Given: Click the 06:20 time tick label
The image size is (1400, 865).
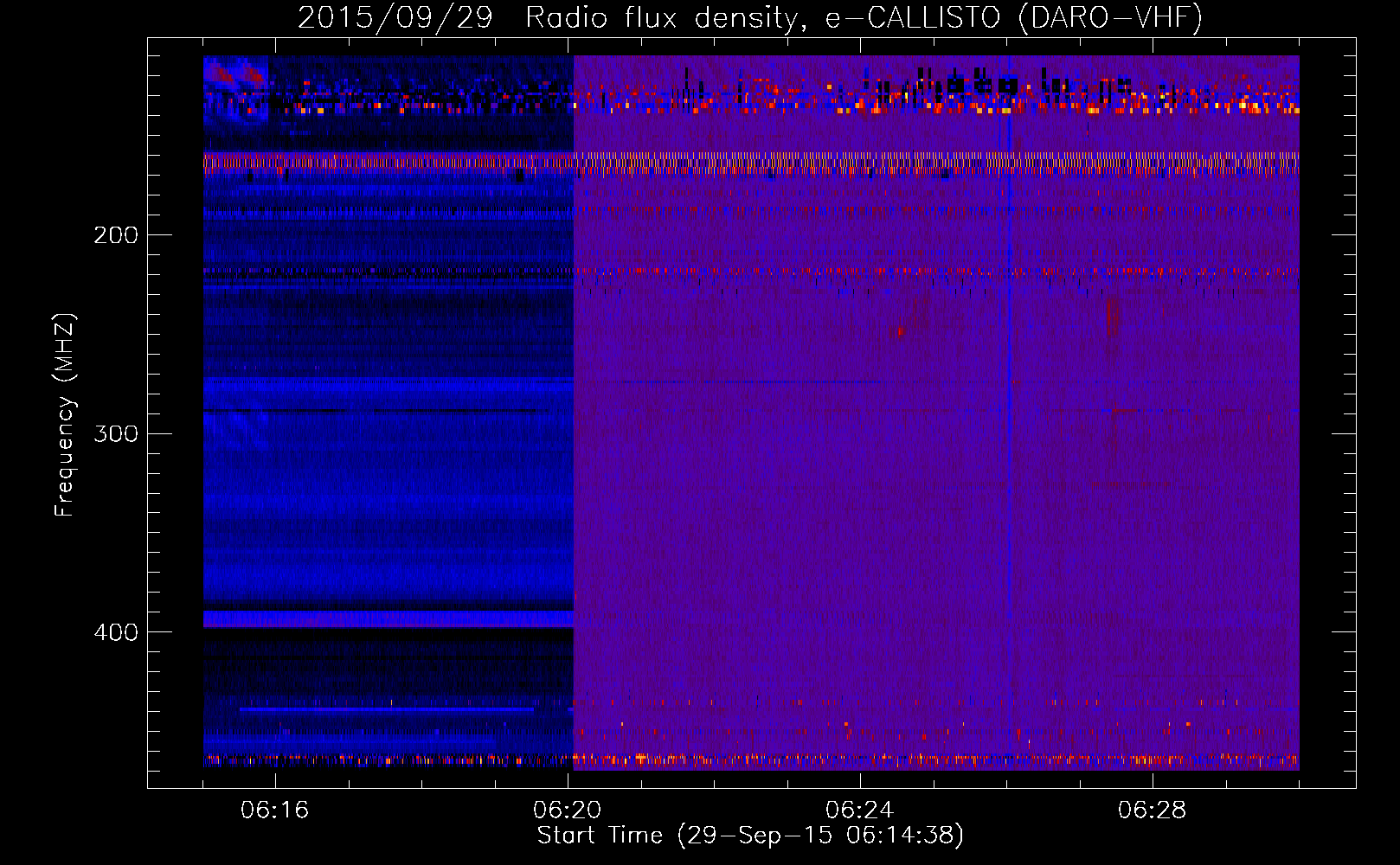Looking at the screenshot, I should click(568, 811).
